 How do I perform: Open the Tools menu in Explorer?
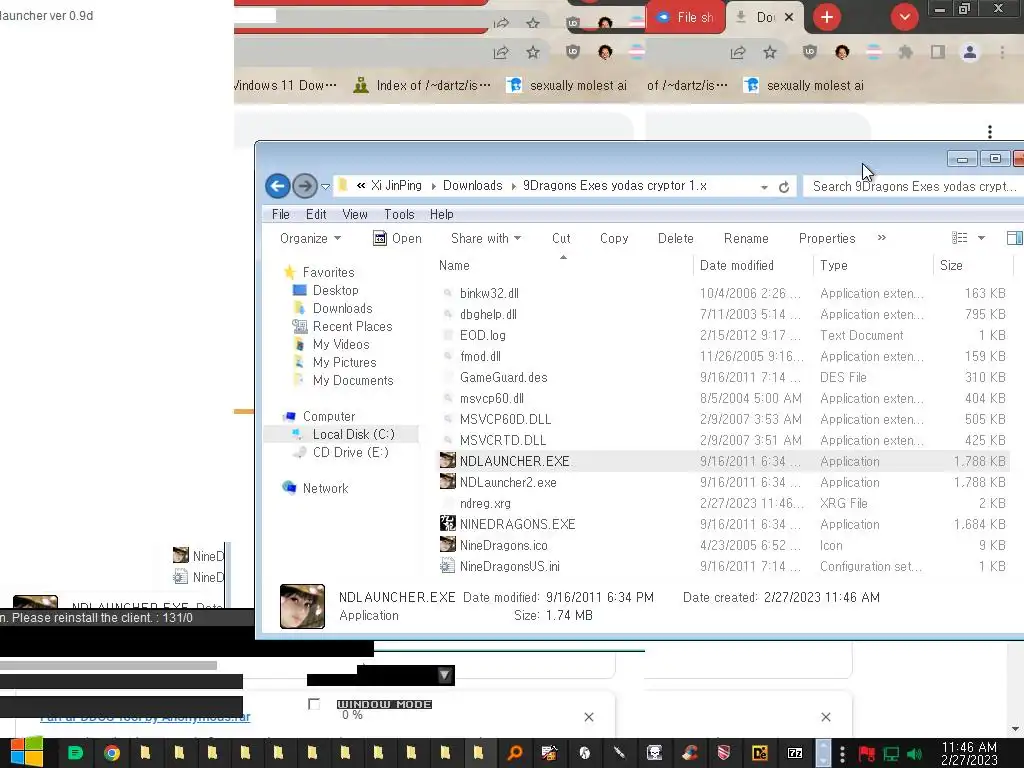tap(399, 214)
